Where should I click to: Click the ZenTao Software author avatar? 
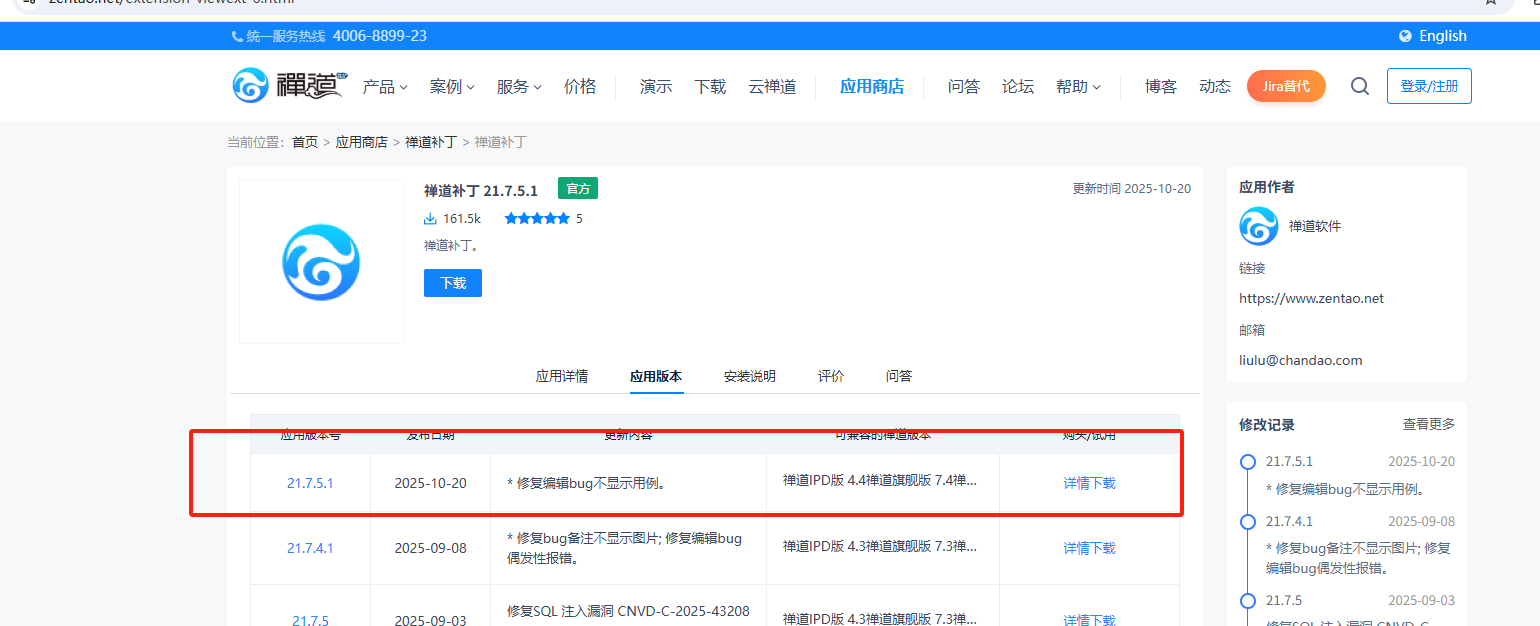(1258, 226)
